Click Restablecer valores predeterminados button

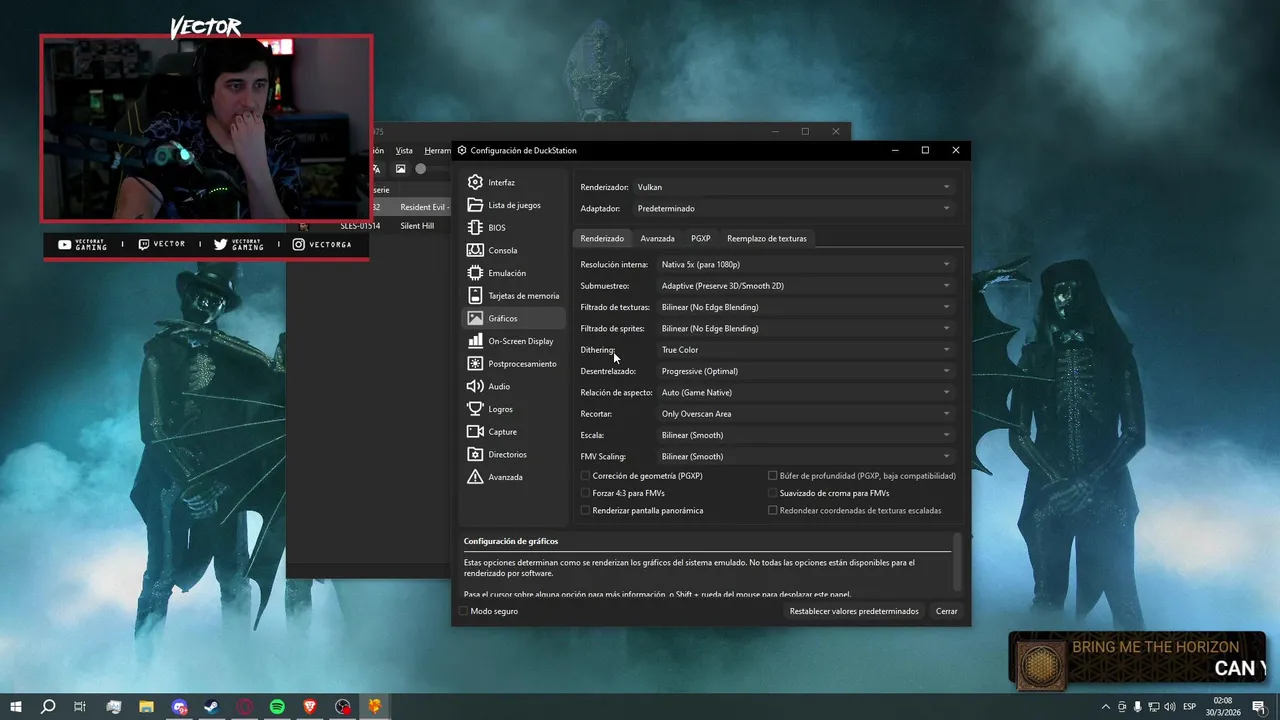[854, 611]
